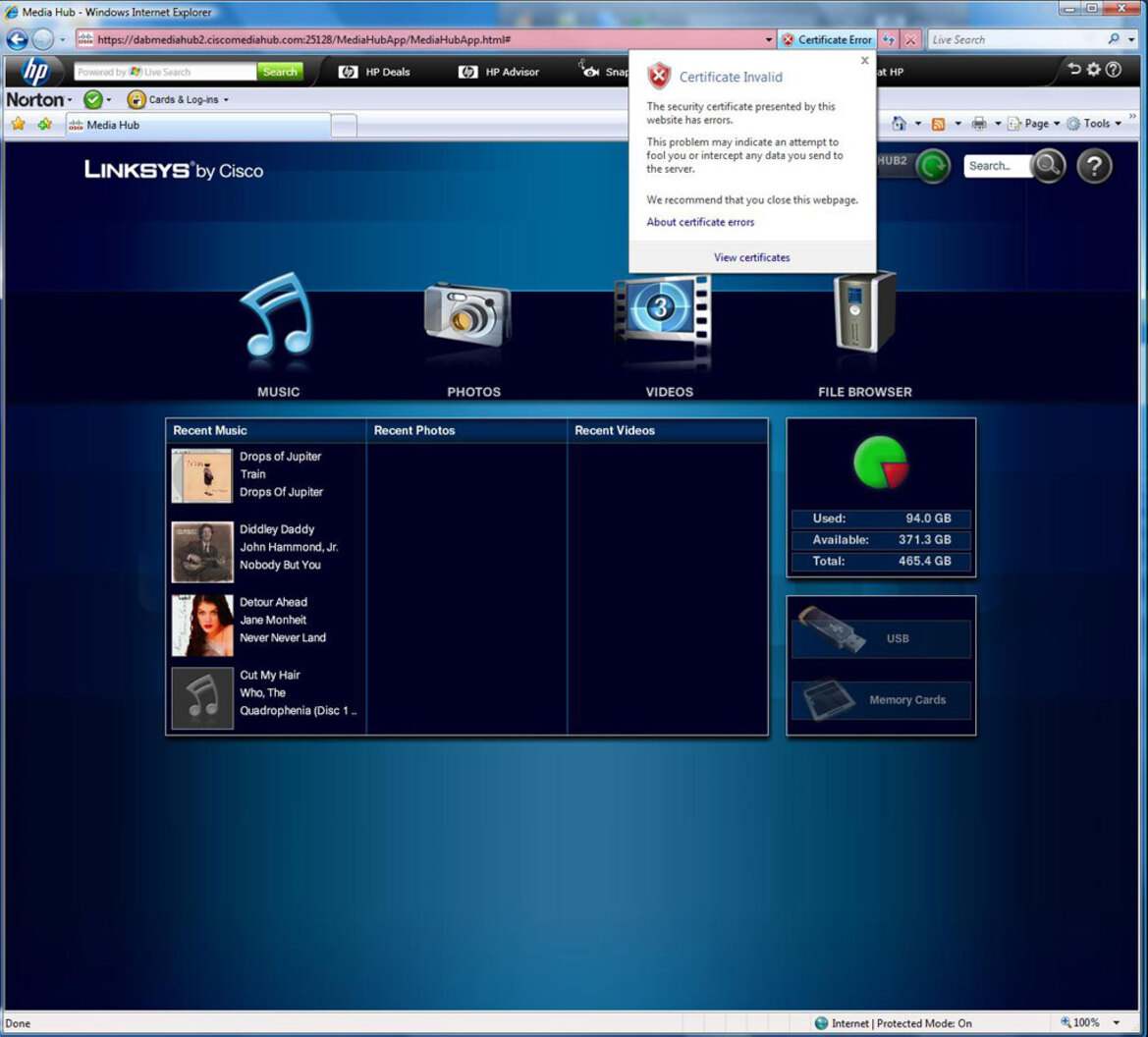The width and height of the screenshot is (1148, 1037).
Task: Click the Linksys by Cisco logo
Action: (174, 170)
